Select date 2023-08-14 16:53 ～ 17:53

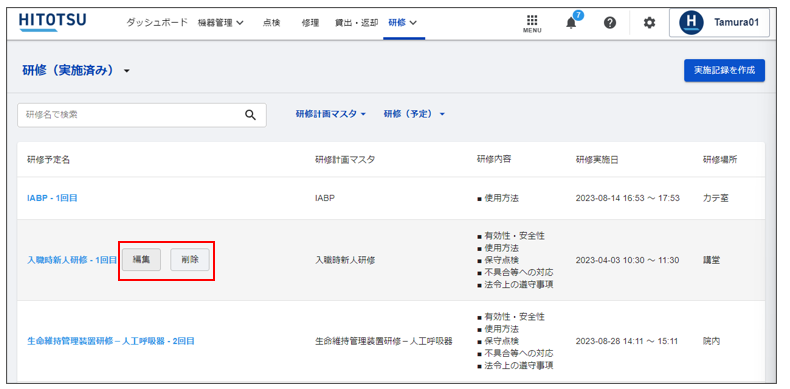pos(627,198)
